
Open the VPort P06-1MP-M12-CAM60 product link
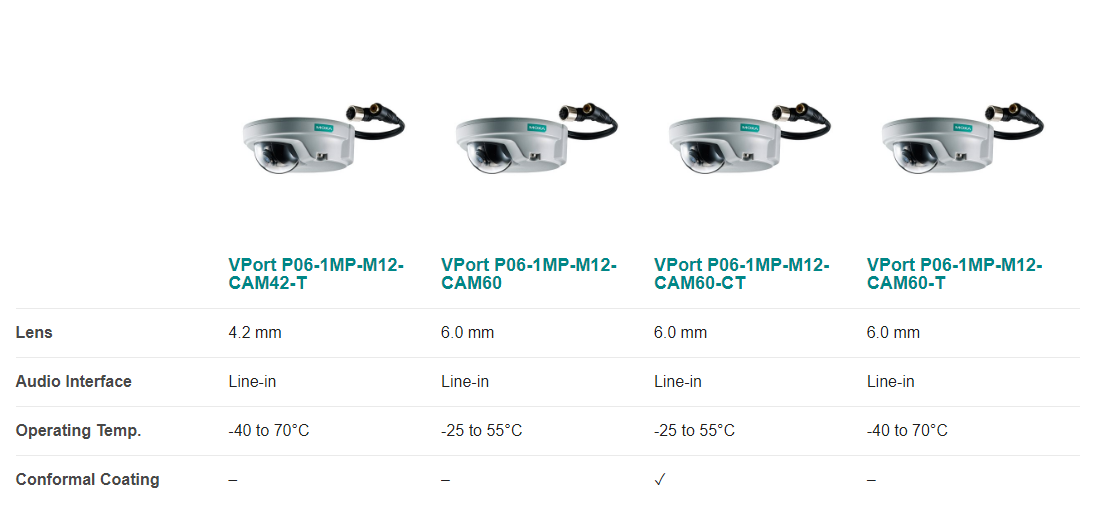528,274
